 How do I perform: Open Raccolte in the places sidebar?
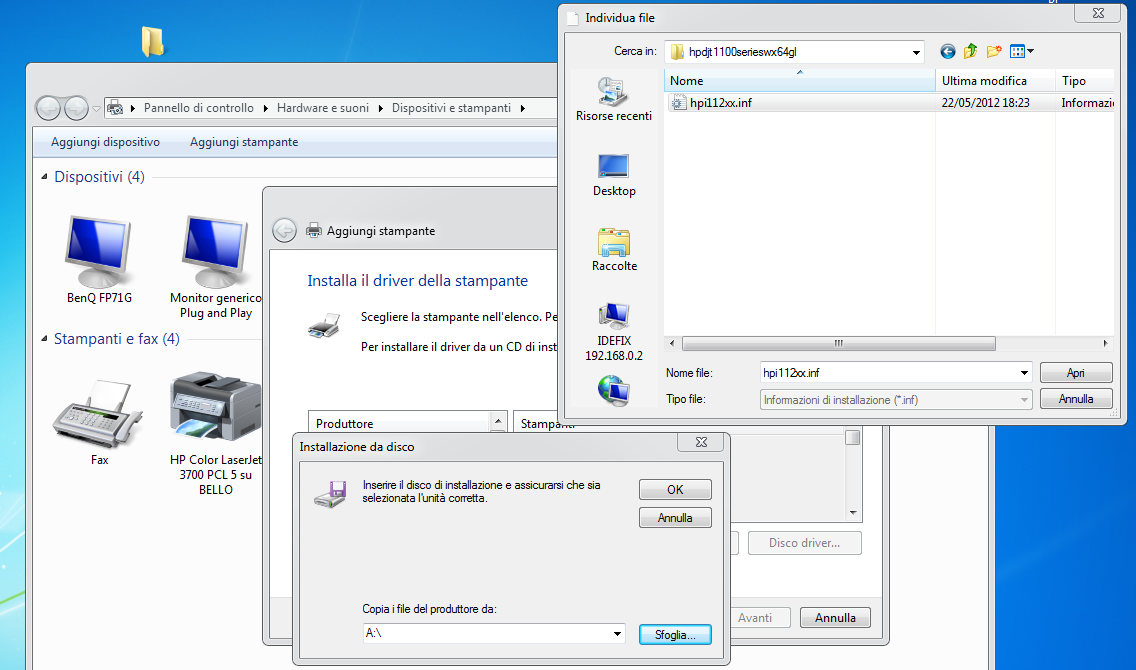coord(613,248)
